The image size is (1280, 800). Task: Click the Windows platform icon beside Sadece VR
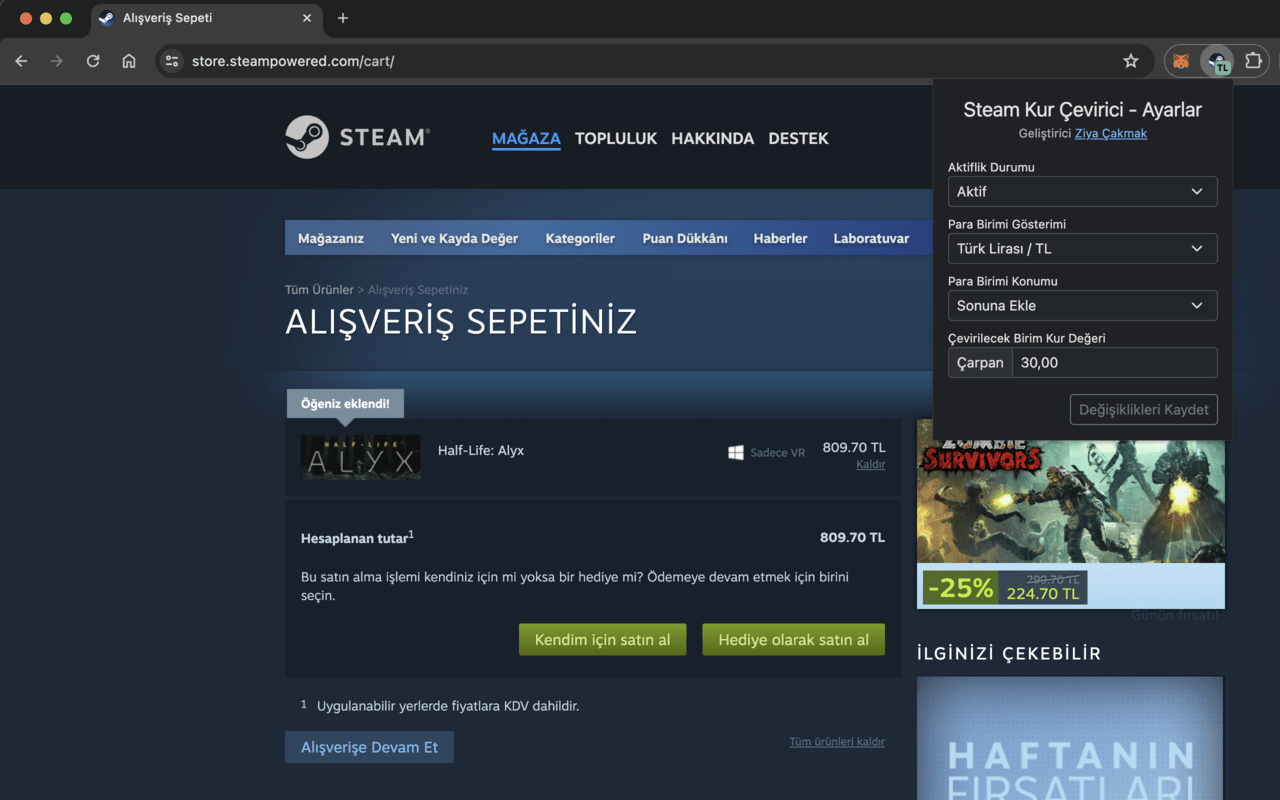(737, 452)
